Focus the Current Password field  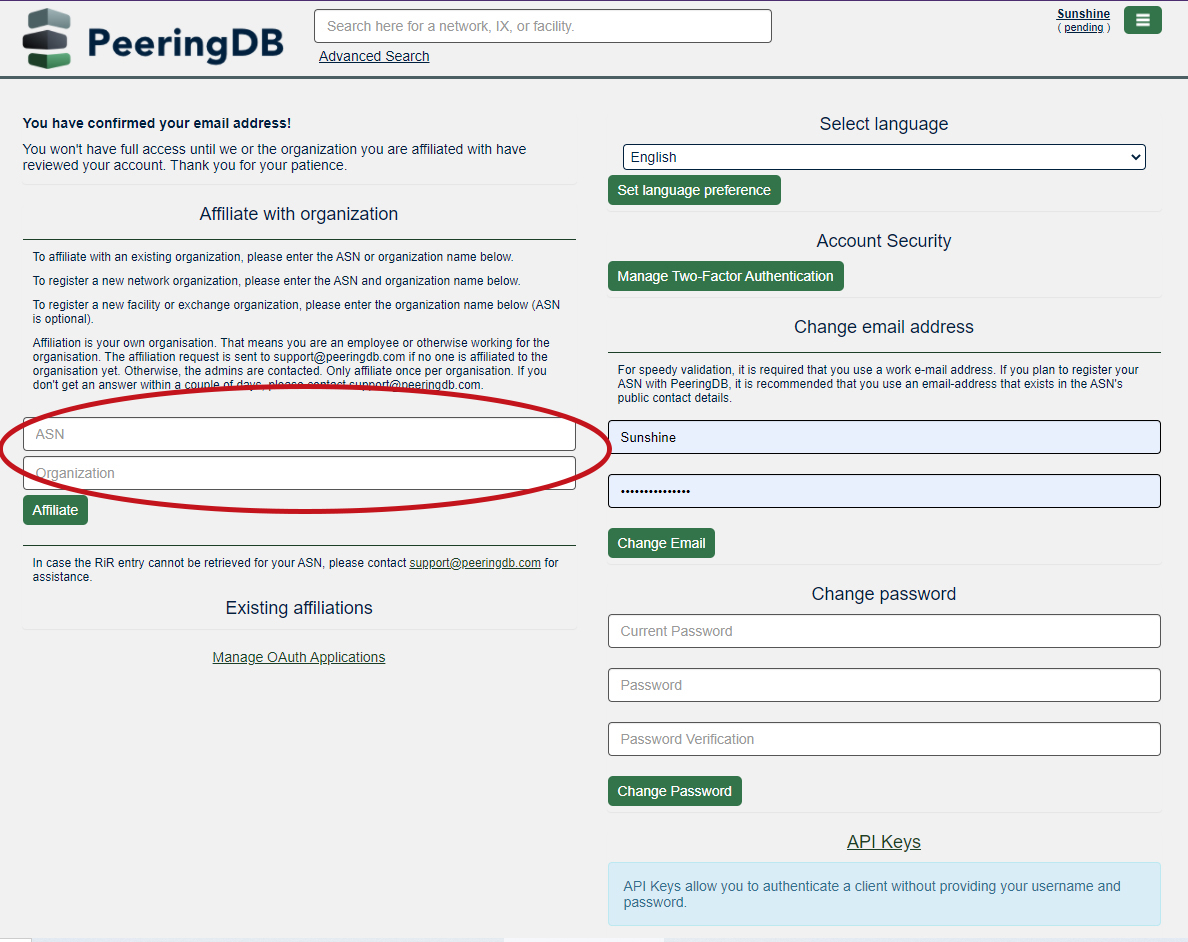tap(883, 631)
